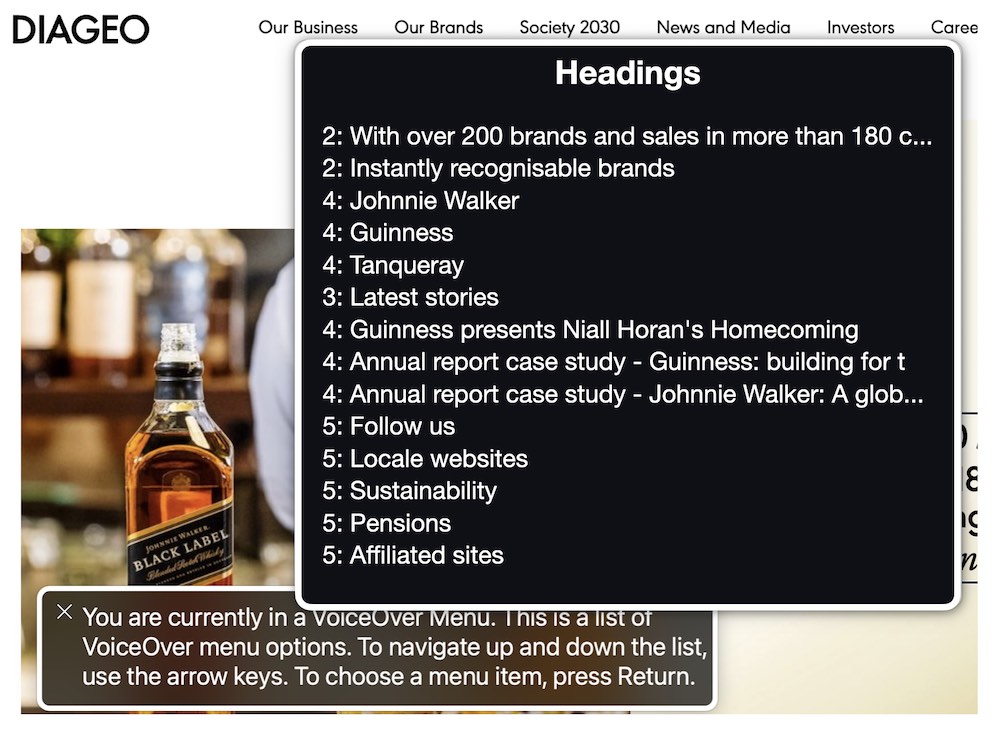Image resolution: width=1000 pixels, height=732 pixels.
Task: Close the VoiceOver help caption
Action: (64, 611)
